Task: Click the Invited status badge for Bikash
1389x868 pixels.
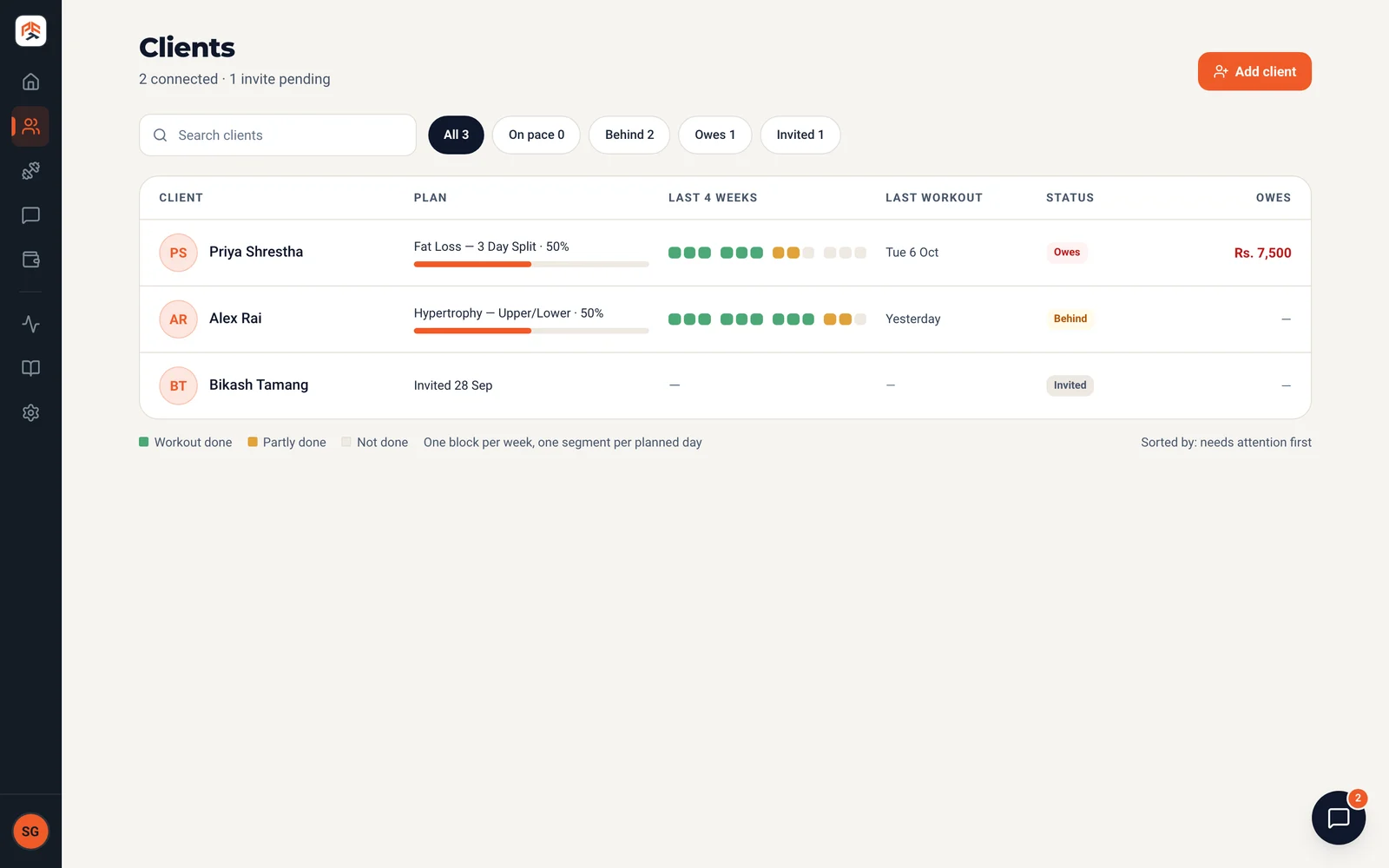Action: [1070, 385]
